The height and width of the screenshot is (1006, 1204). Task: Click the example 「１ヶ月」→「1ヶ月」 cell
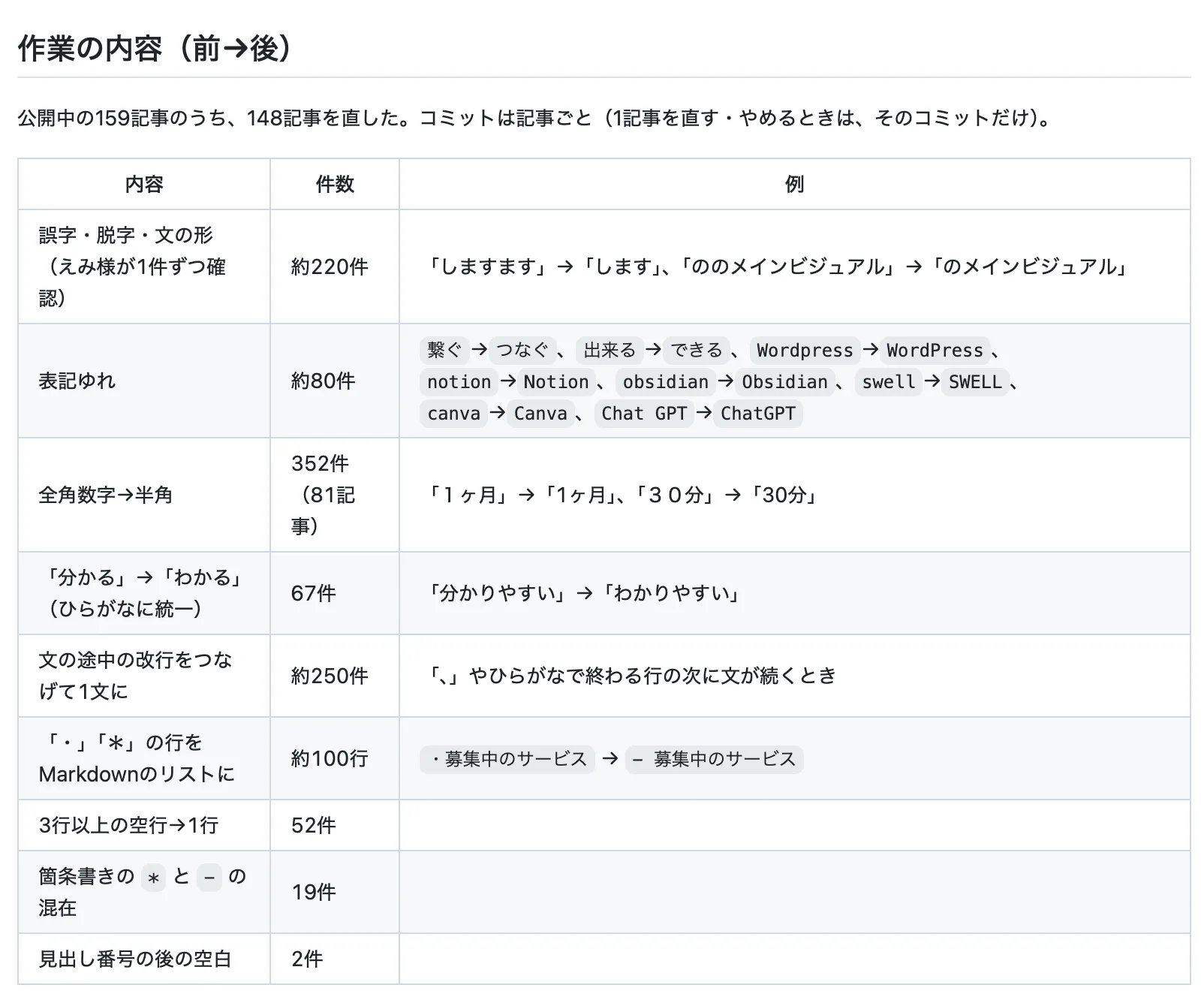tap(795, 495)
